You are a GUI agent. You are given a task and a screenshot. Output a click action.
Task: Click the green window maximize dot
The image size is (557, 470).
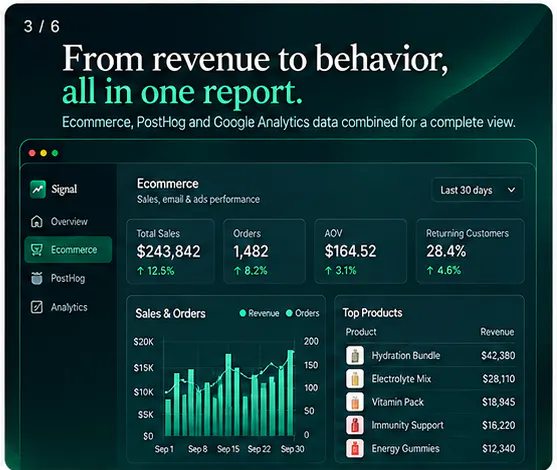55,153
